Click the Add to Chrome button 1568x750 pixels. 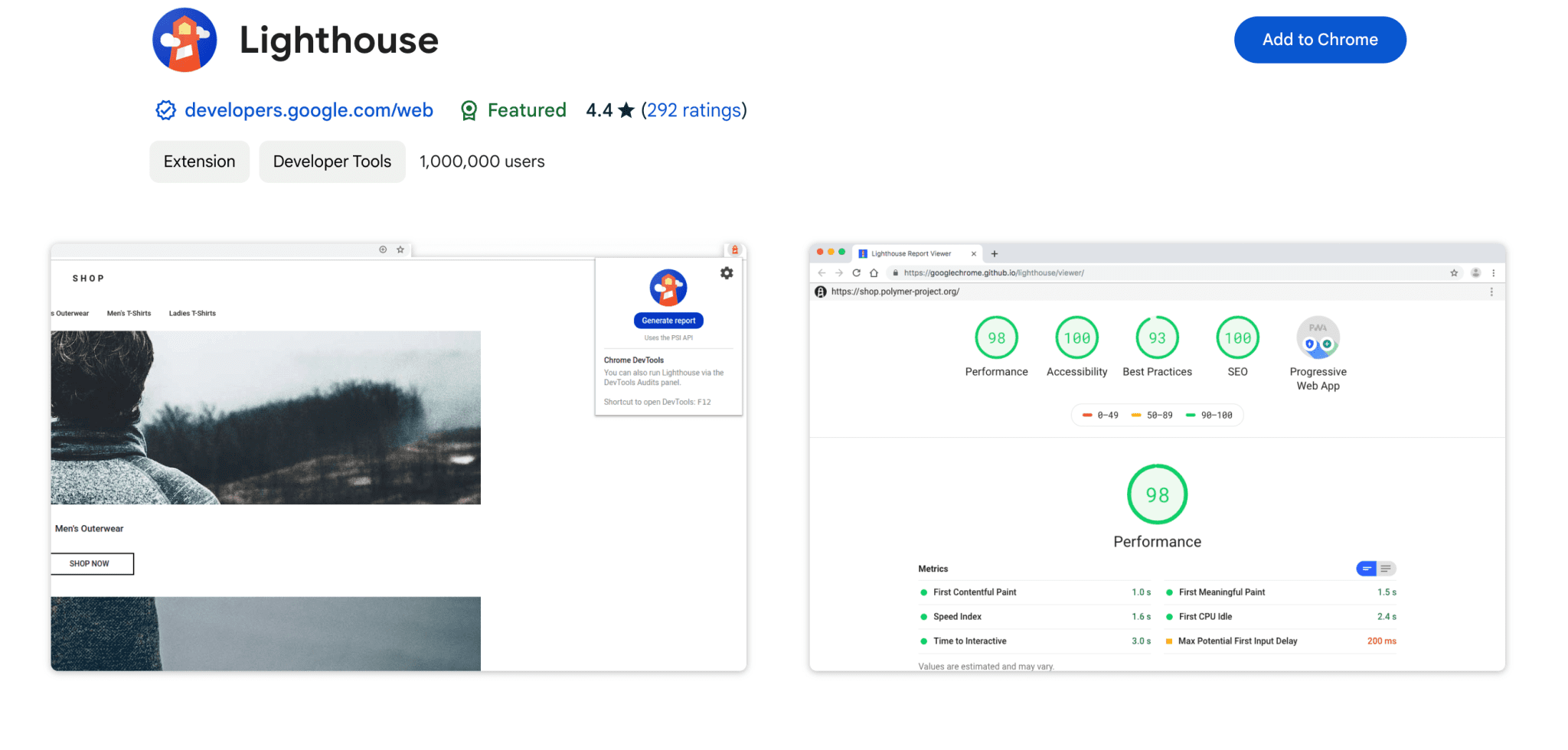coord(1319,39)
